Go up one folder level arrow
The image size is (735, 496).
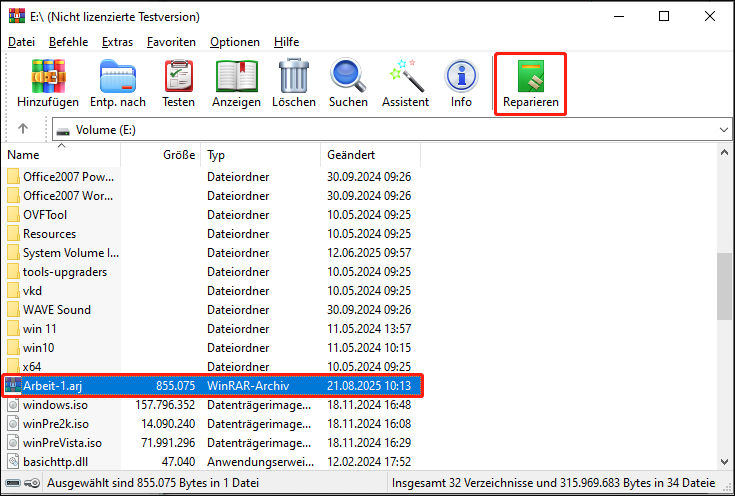(23, 128)
